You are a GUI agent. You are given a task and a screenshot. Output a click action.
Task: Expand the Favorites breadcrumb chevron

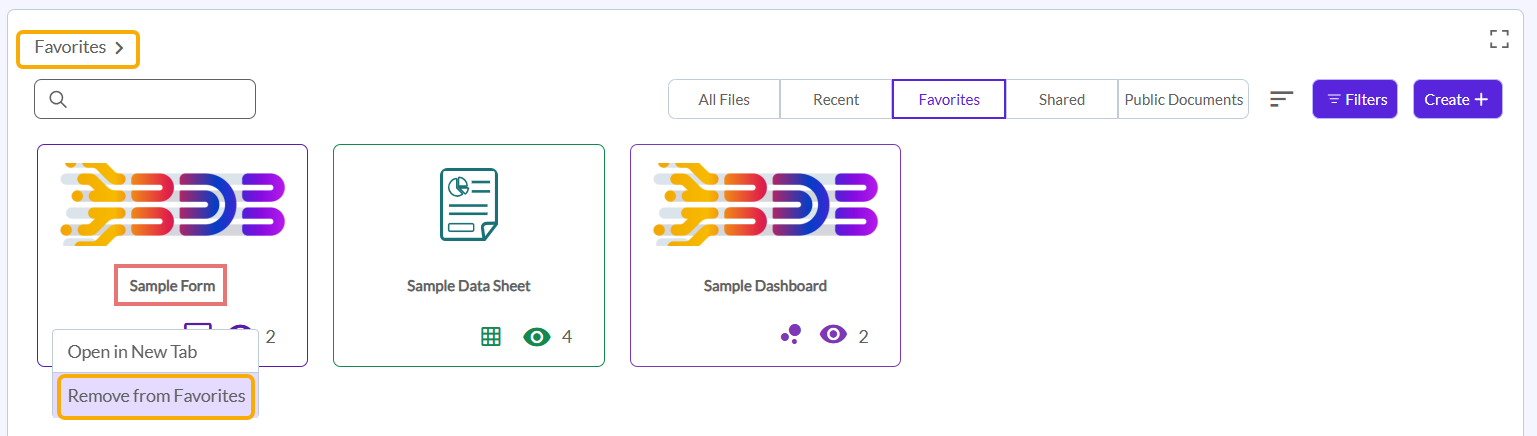(119, 48)
